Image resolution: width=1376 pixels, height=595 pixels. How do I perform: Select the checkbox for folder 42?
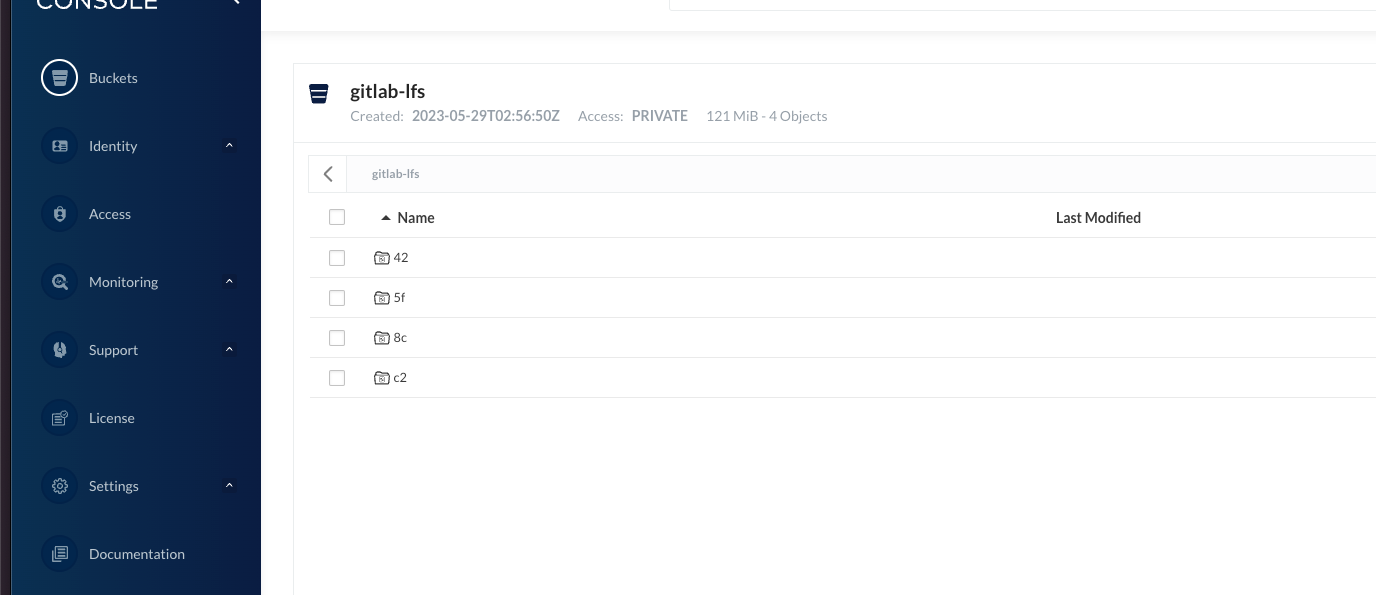(x=337, y=258)
